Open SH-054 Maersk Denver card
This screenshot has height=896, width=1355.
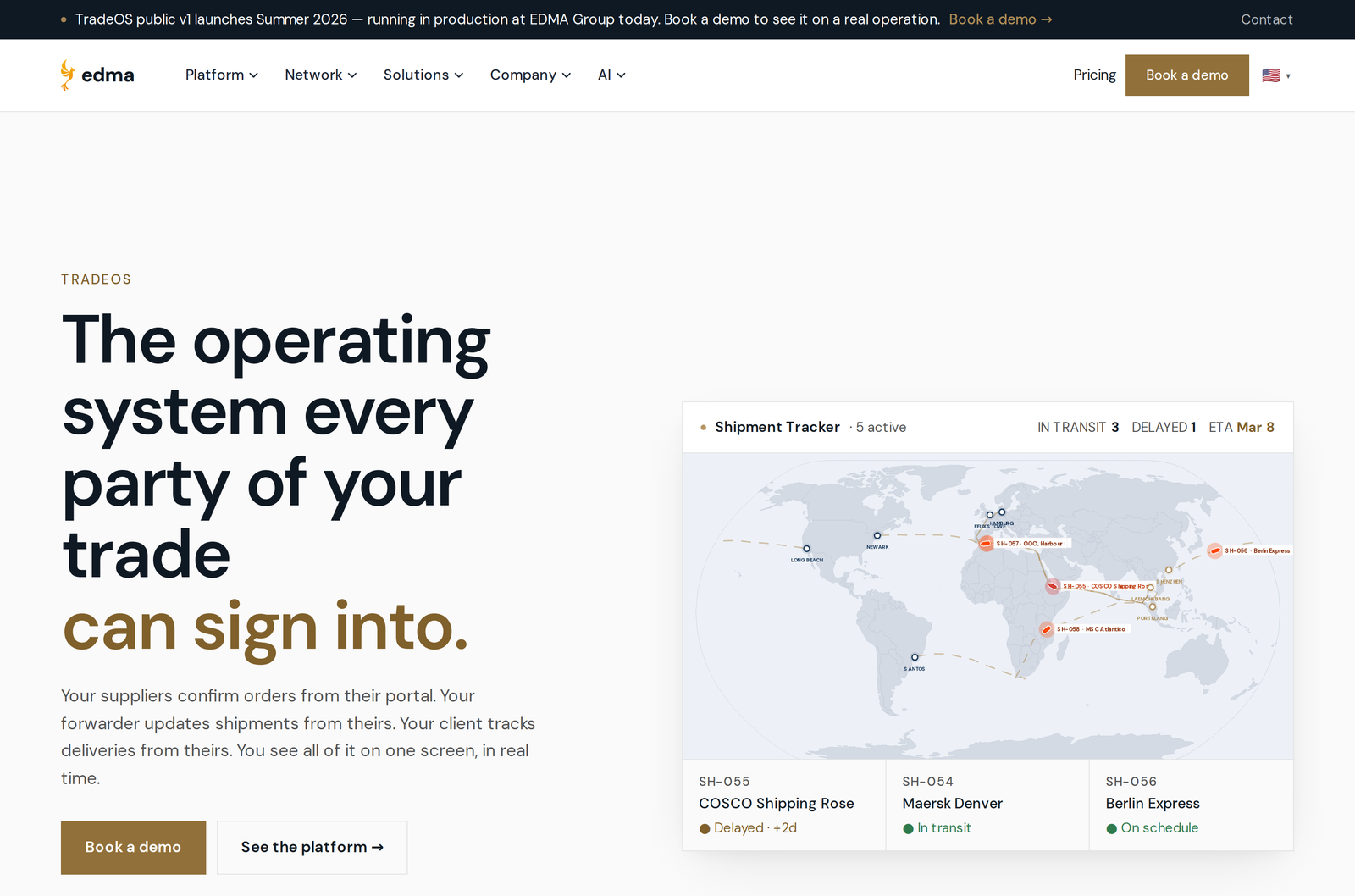[987, 805]
